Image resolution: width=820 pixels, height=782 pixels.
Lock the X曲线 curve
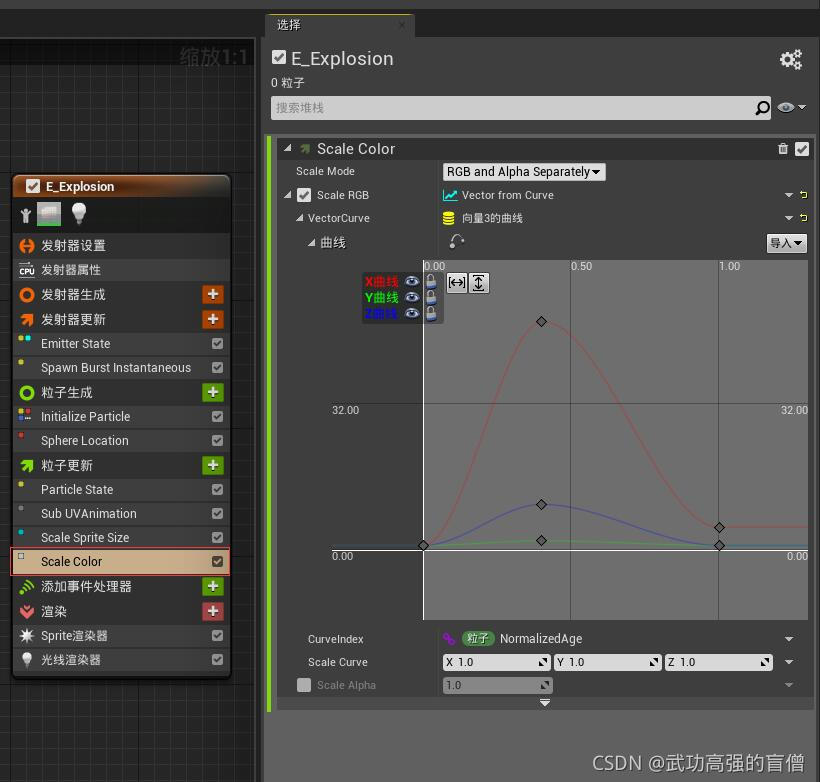click(431, 281)
